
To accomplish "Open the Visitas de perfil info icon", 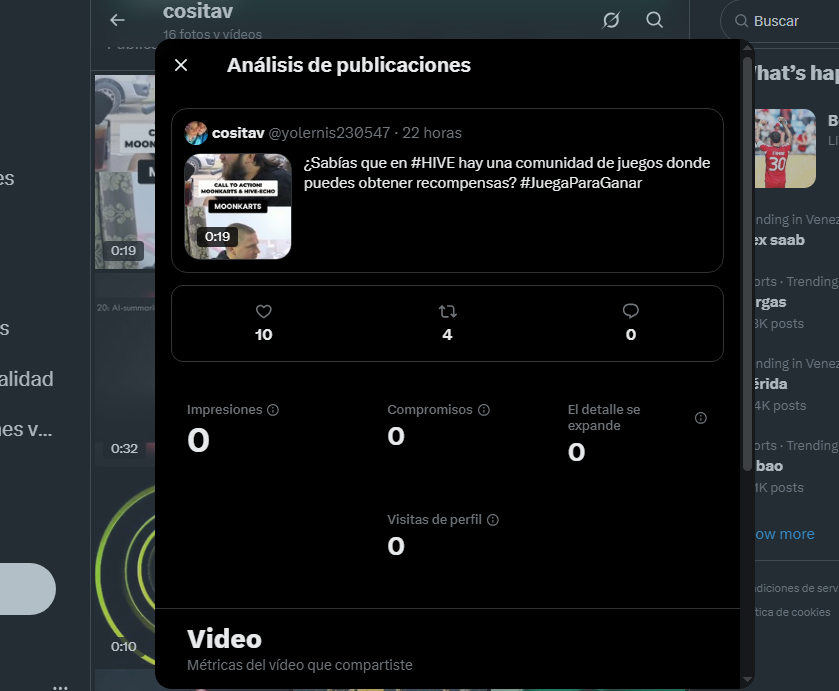I will [x=493, y=520].
